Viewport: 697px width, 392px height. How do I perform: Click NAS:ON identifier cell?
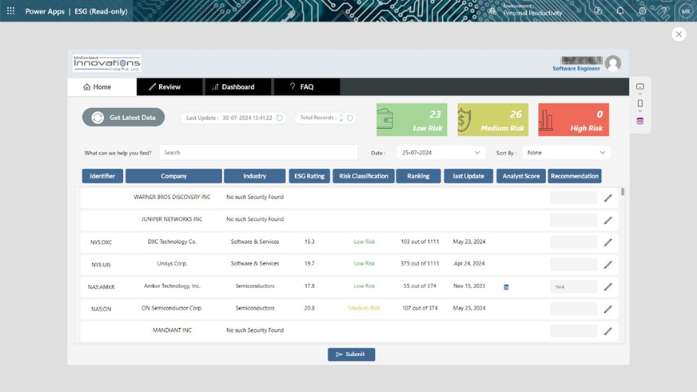click(101, 309)
